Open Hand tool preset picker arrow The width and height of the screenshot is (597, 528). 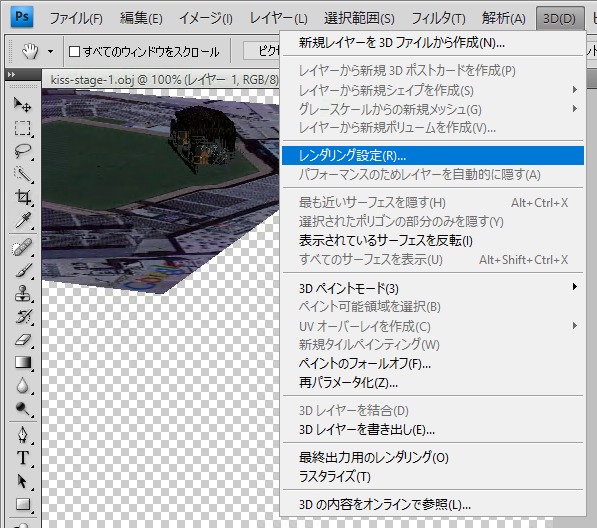50,51
